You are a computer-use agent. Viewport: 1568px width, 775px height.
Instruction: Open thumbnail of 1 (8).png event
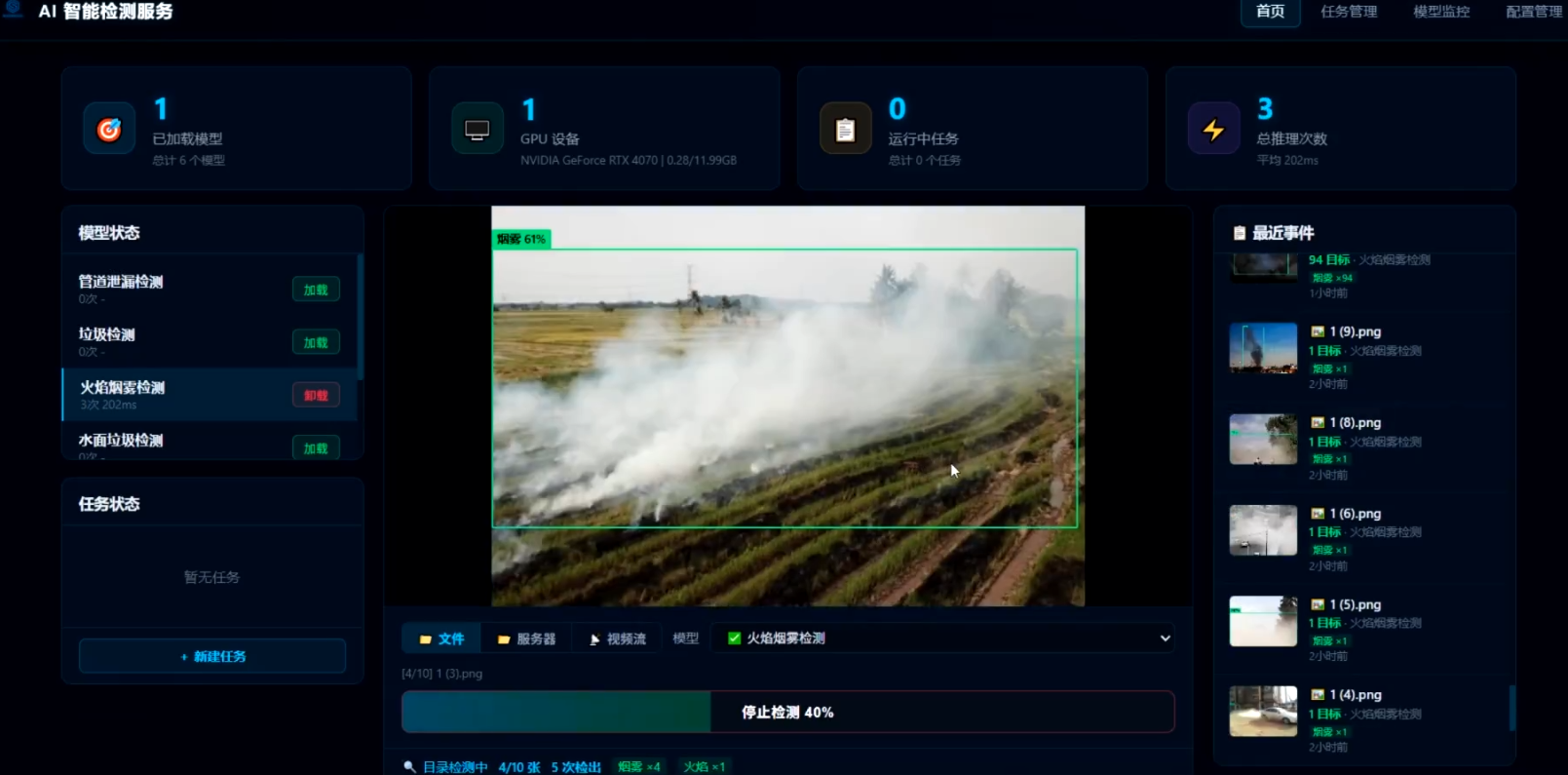coord(1263,439)
